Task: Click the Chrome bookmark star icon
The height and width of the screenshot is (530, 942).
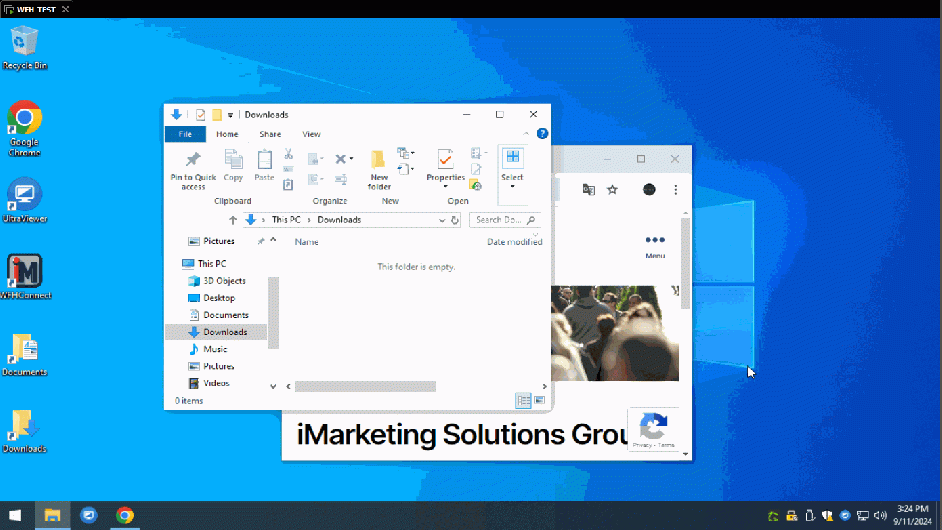Action: (x=613, y=189)
